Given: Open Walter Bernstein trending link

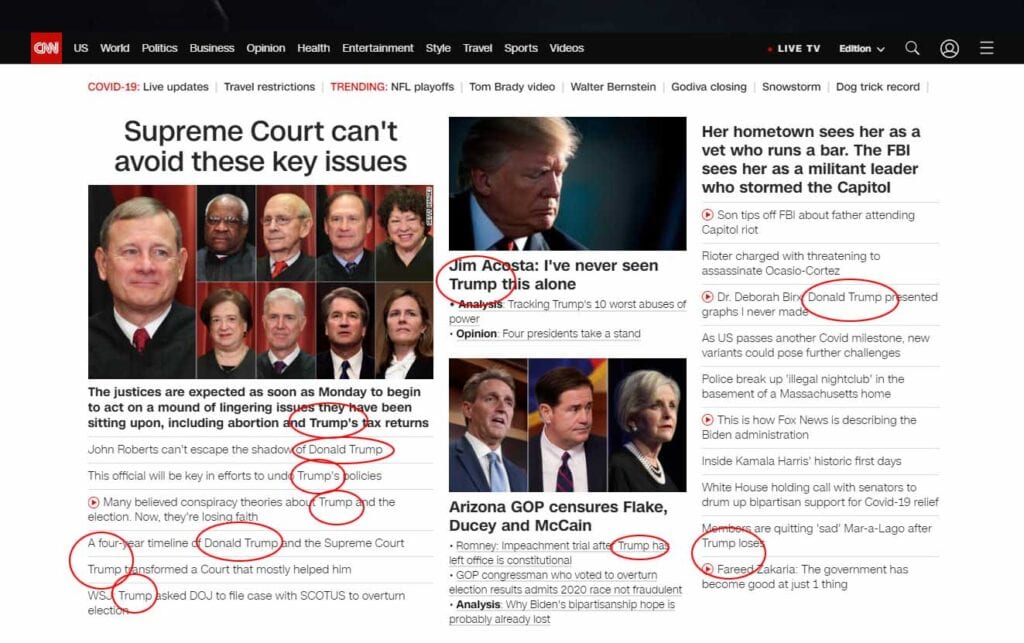Looking at the screenshot, I should tap(613, 87).
